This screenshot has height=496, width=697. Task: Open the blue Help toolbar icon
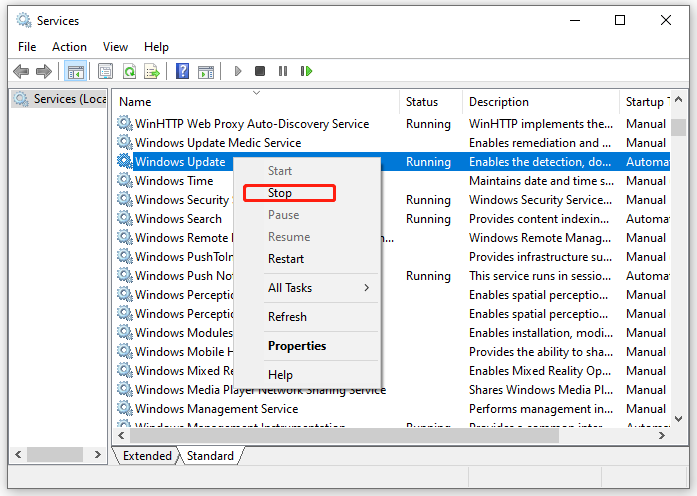click(182, 71)
